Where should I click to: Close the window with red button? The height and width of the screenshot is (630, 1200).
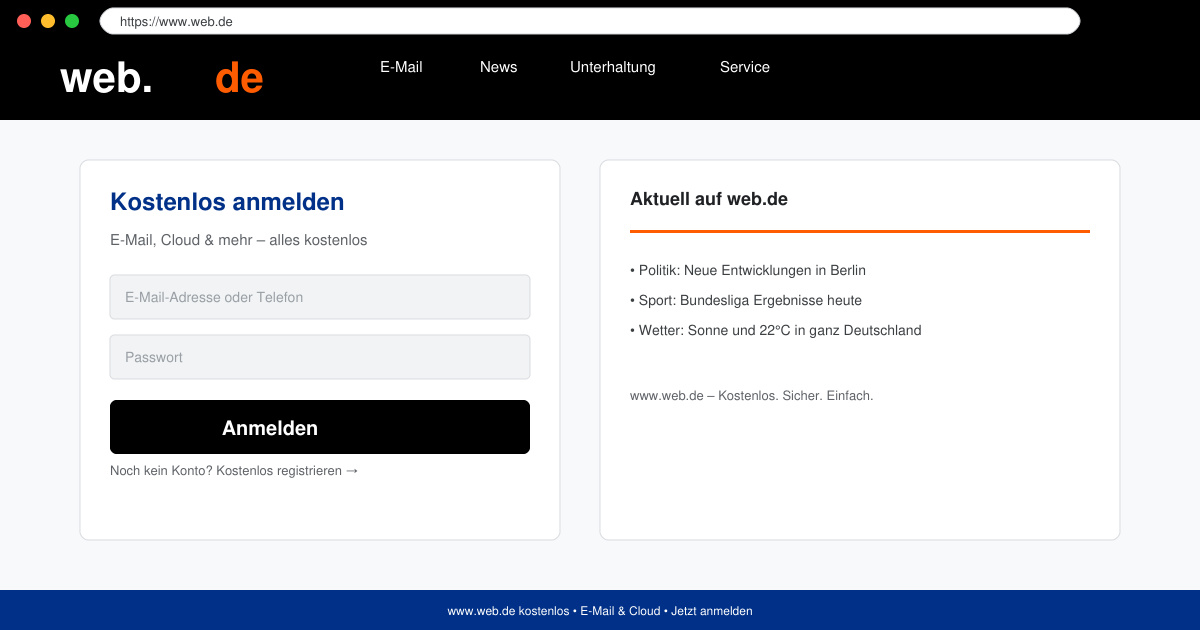(x=24, y=21)
